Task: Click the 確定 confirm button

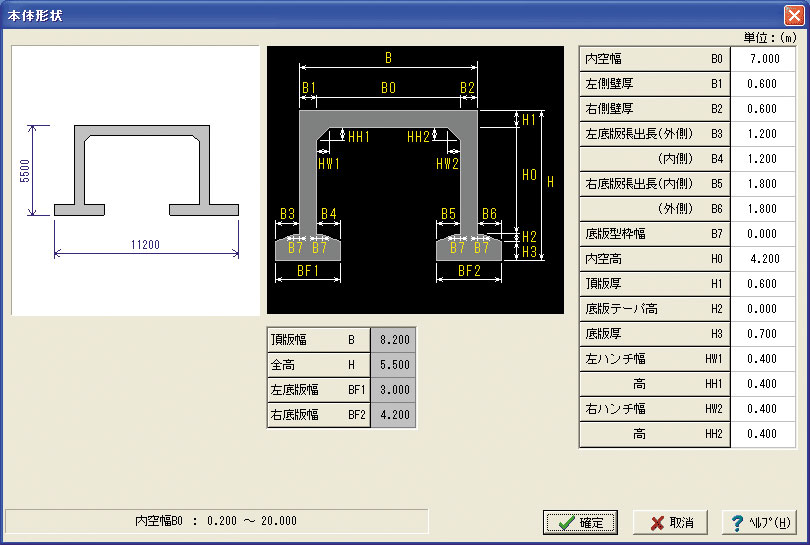Action: point(580,522)
